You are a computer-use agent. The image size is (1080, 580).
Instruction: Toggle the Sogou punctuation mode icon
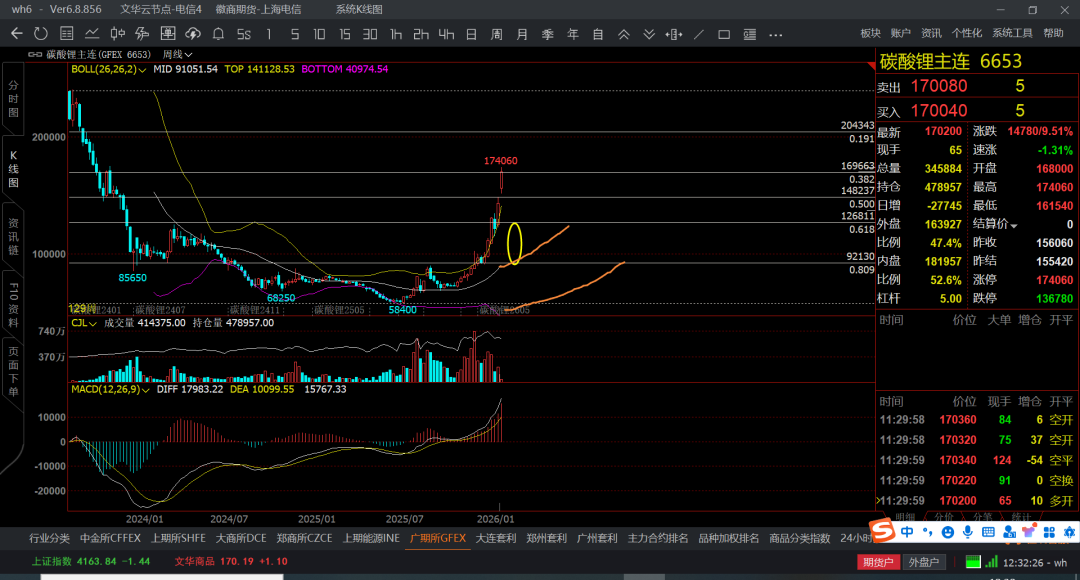[928, 532]
